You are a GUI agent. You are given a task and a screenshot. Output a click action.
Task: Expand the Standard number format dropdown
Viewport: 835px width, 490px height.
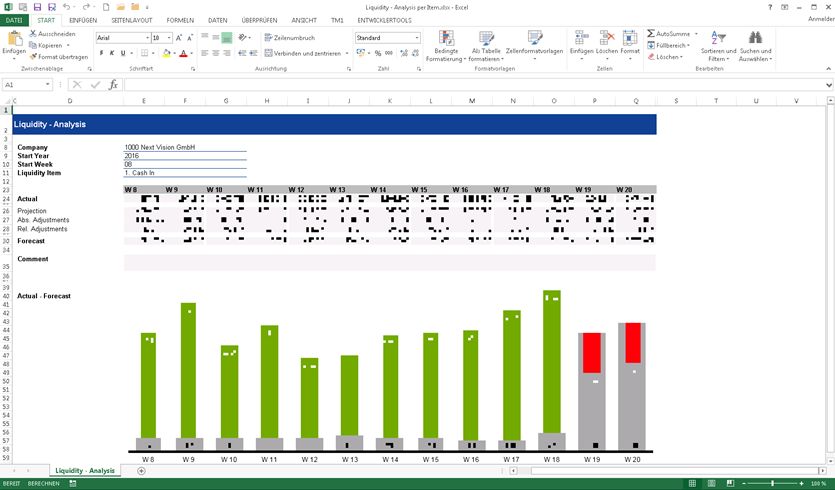pyautogui.click(x=416, y=38)
